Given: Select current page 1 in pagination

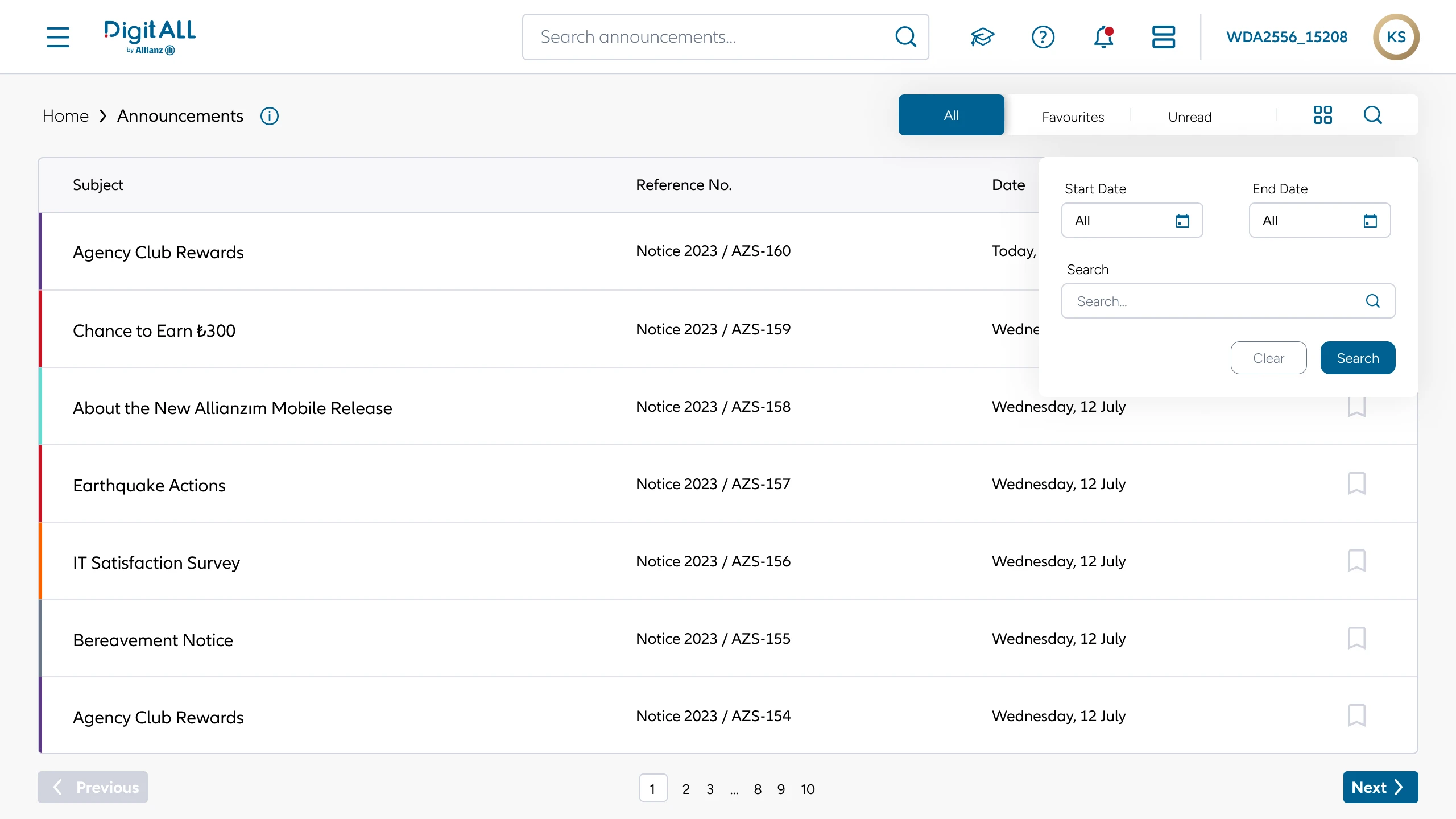Looking at the screenshot, I should 653,788.
